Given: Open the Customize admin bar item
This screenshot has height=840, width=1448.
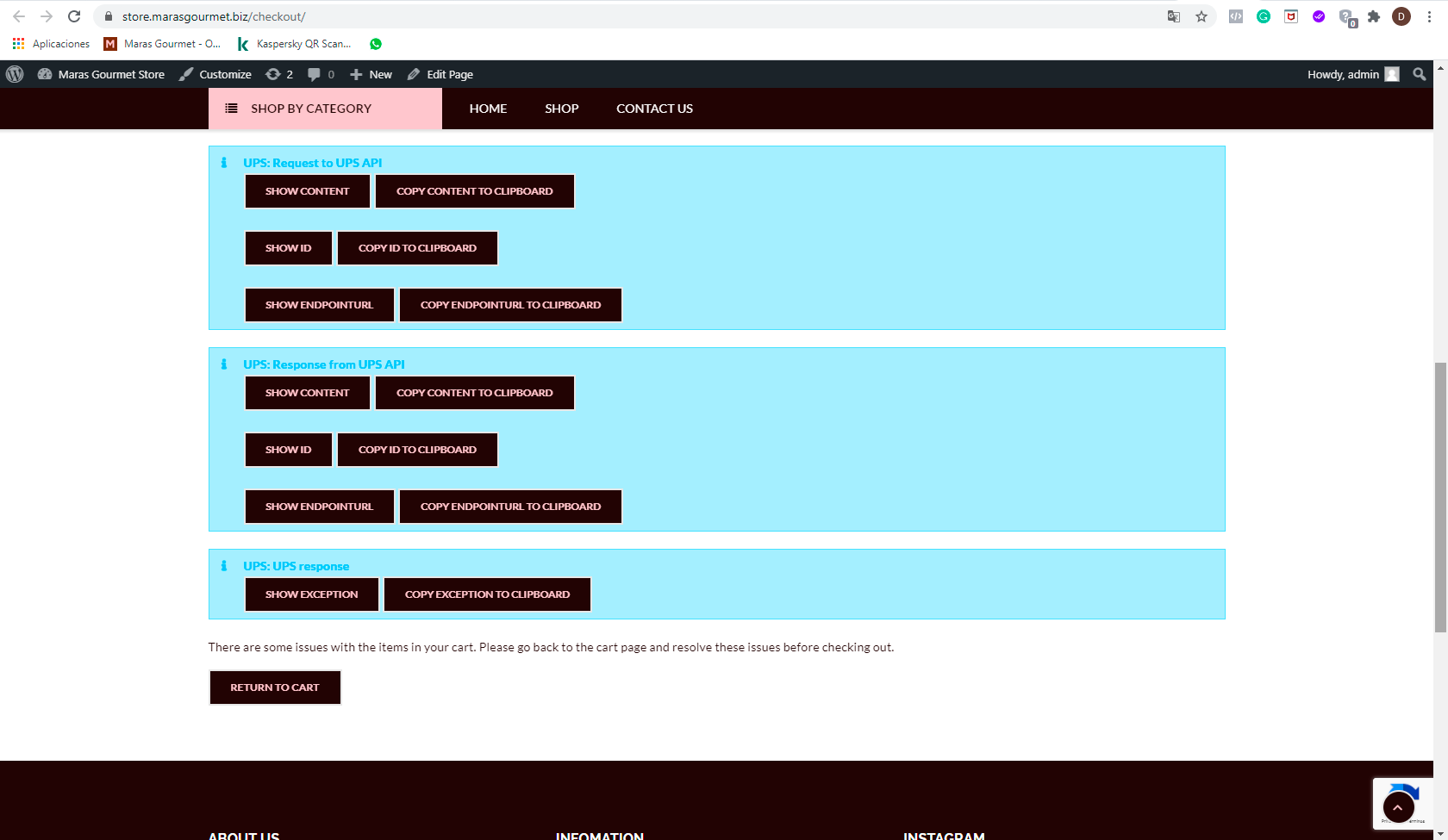Looking at the screenshot, I should coord(215,74).
